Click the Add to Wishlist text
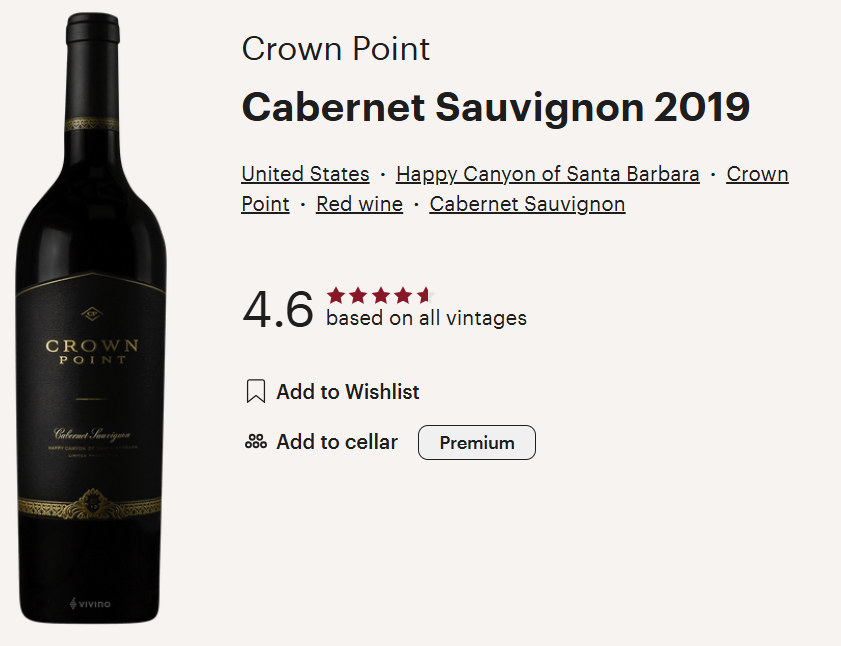Screen dimensions: 841x646 (x=348, y=392)
